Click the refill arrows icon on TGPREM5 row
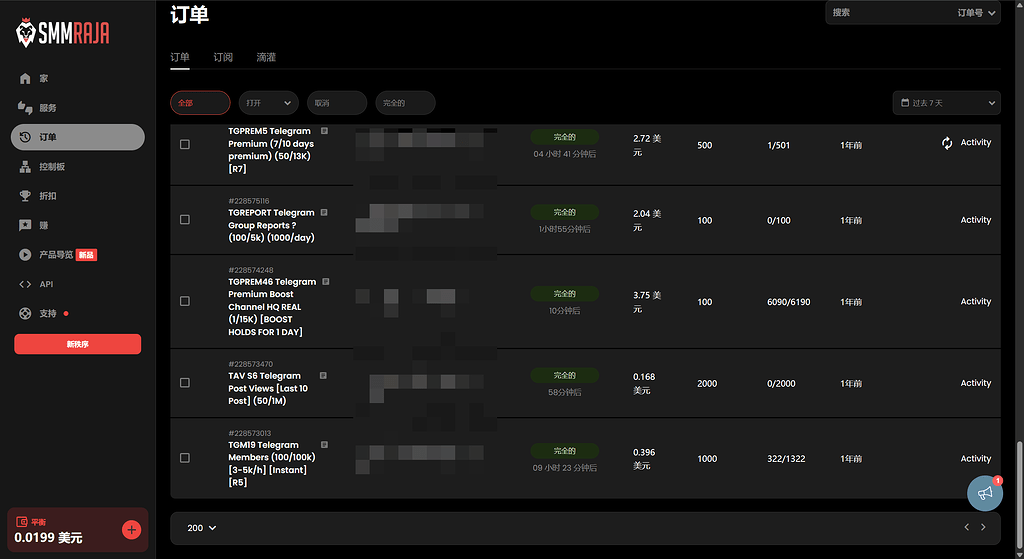The width and height of the screenshot is (1024, 559). coord(947,143)
